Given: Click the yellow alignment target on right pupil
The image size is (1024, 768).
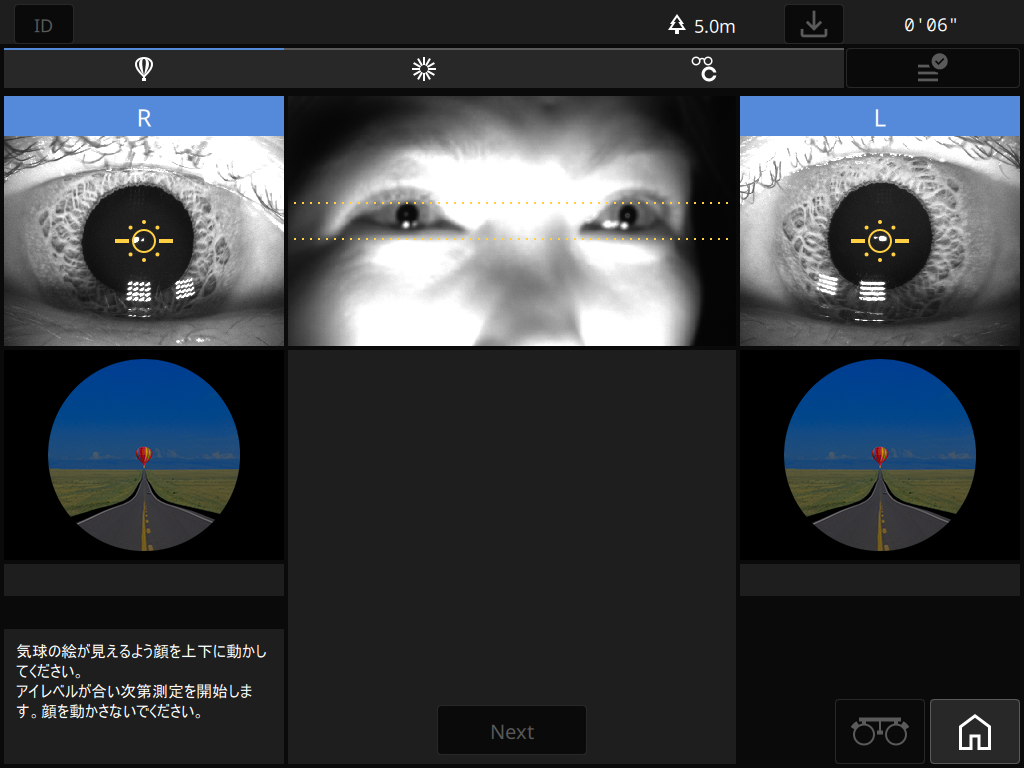Looking at the screenshot, I should [x=144, y=241].
